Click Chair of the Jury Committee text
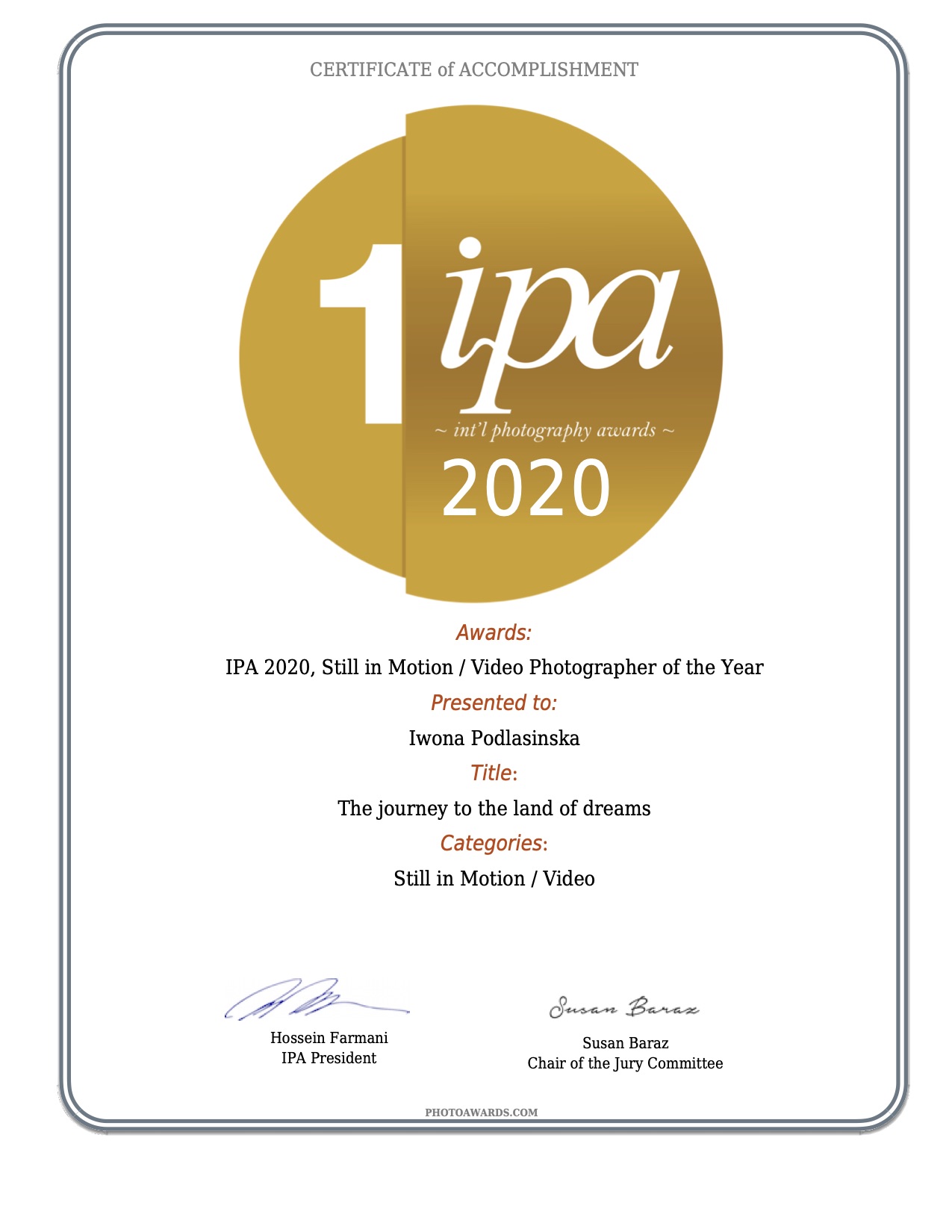Viewport: 952px width, 1232px height. click(625, 1063)
